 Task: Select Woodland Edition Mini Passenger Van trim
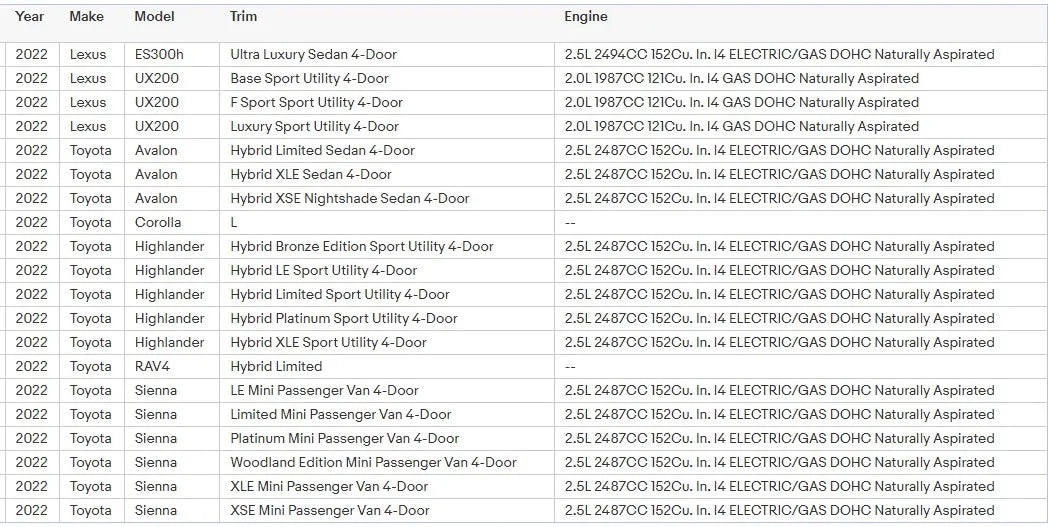[x=373, y=462]
